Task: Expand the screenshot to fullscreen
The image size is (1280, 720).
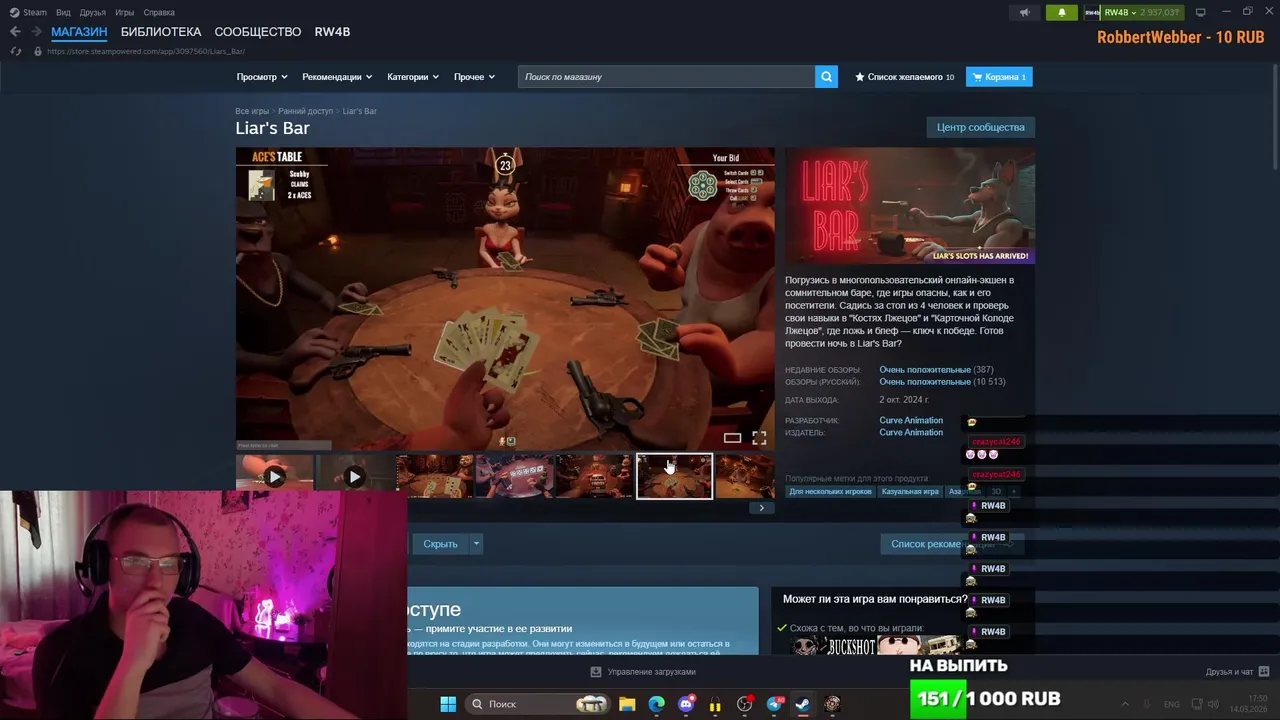Action: (x=759, y=438)
